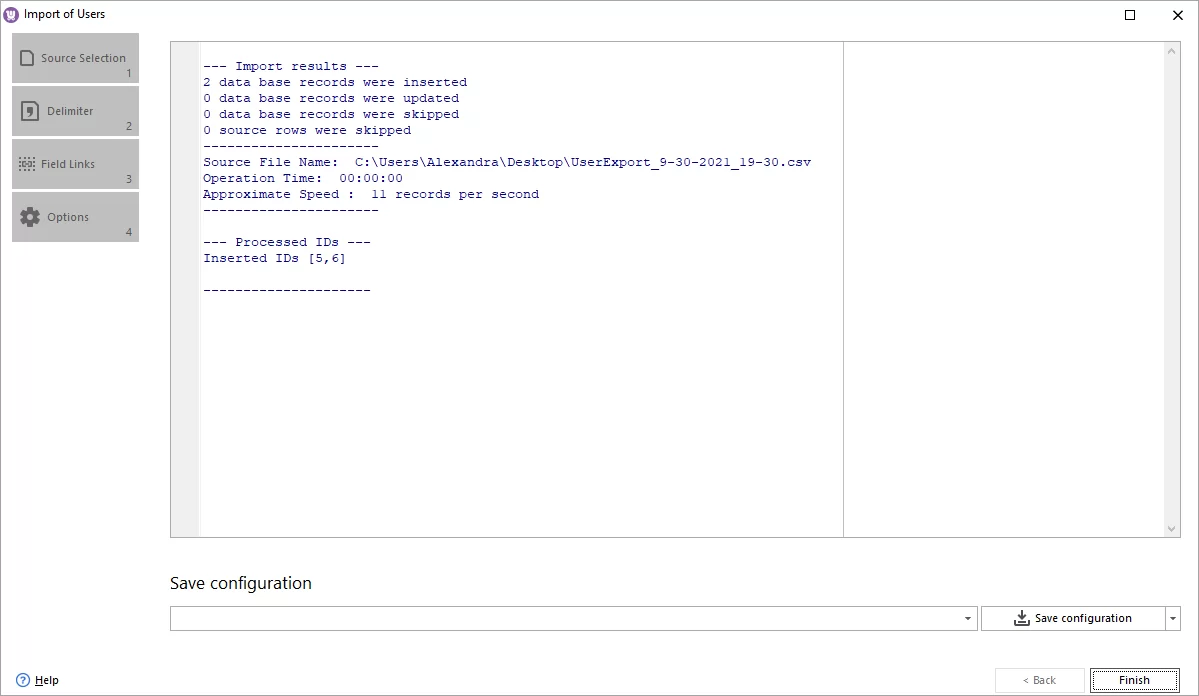Click the download icon on Save configuration button

pos(1021,618)
